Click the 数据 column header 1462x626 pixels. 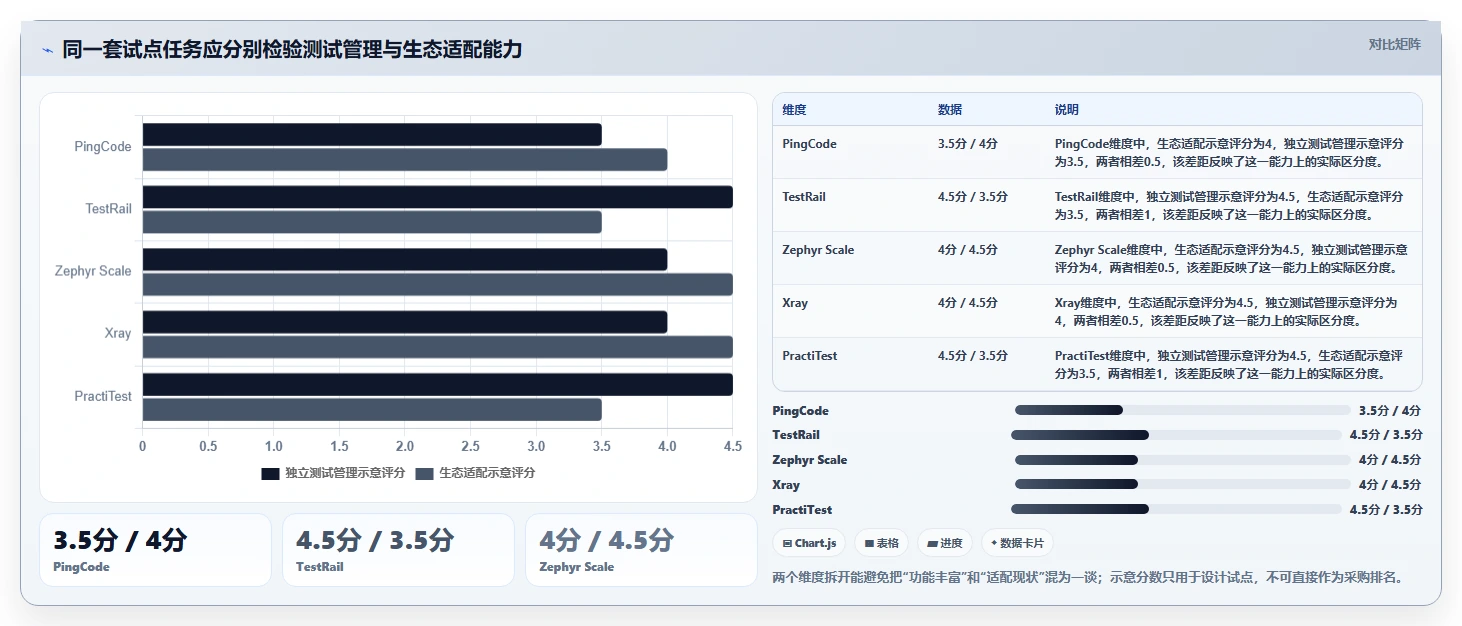point(950,110)
